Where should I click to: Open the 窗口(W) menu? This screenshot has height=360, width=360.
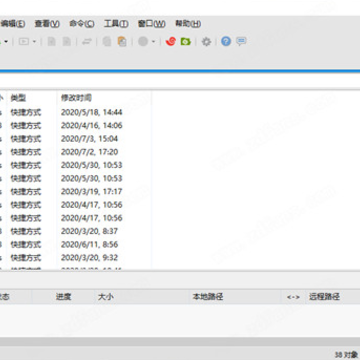(x=151, y=24)
